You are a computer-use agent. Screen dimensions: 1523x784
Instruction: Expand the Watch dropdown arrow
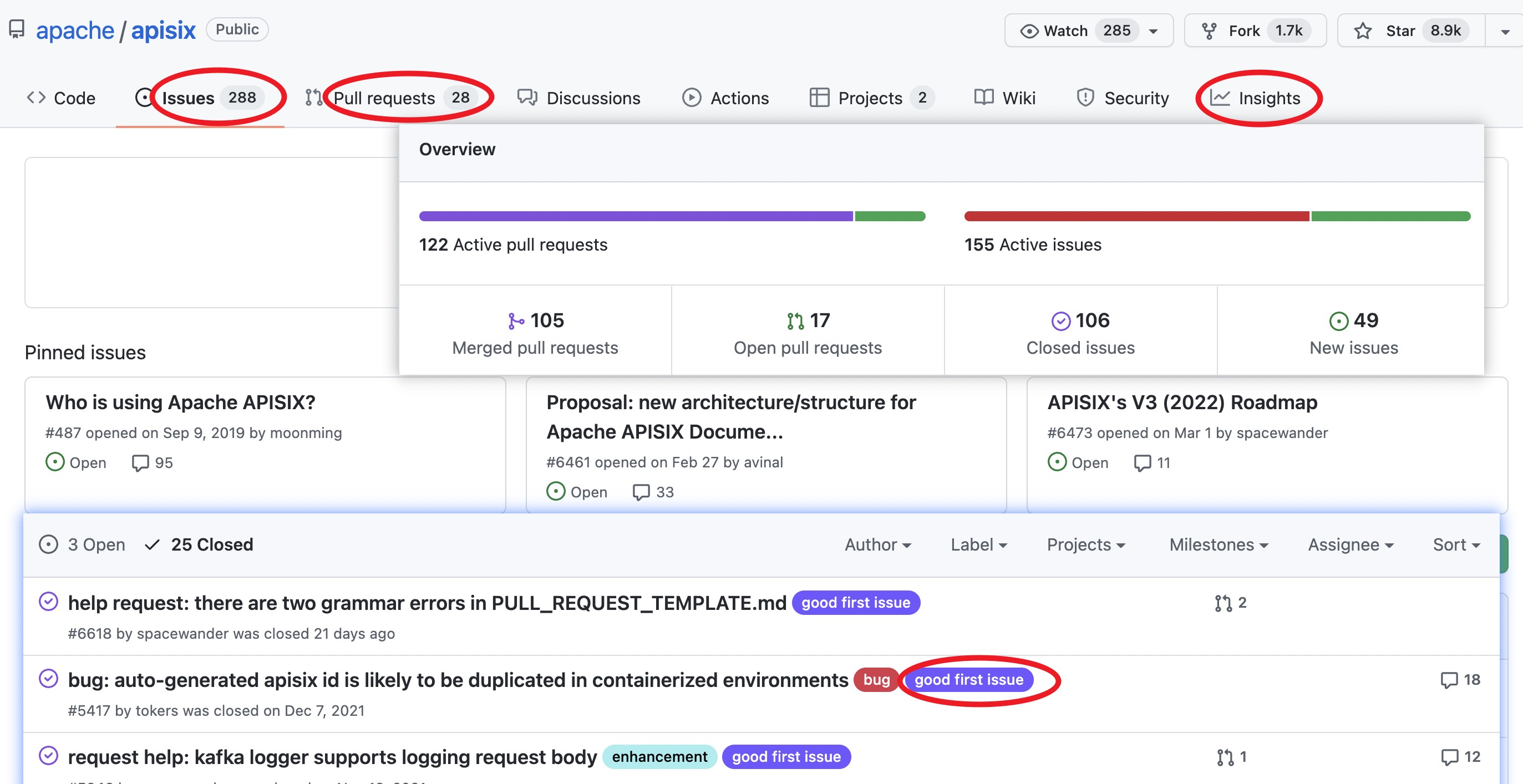(x=1154, y=32)
